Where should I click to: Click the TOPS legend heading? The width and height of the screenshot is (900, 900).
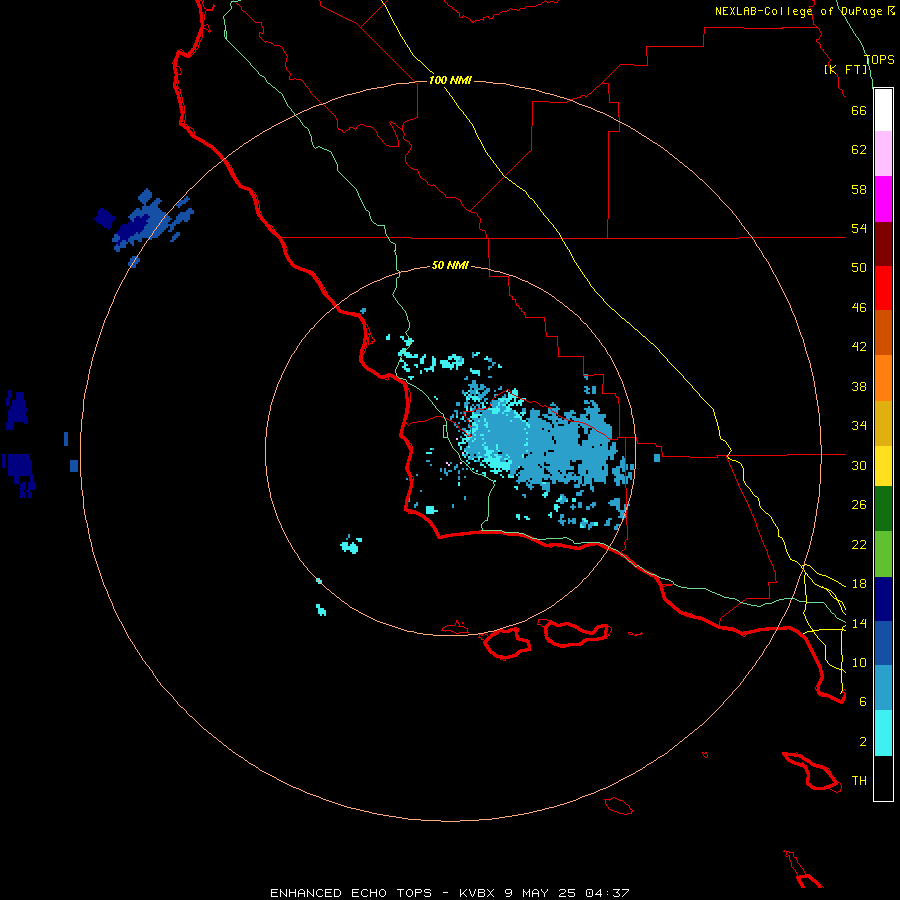[x=879, y=59]
